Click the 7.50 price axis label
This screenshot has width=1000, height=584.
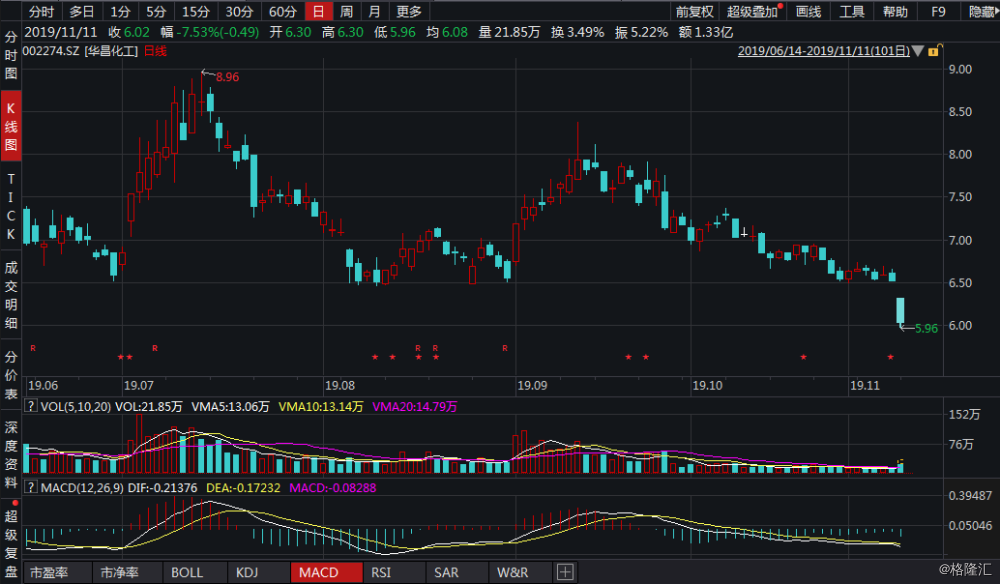click(x=960, y=197)
